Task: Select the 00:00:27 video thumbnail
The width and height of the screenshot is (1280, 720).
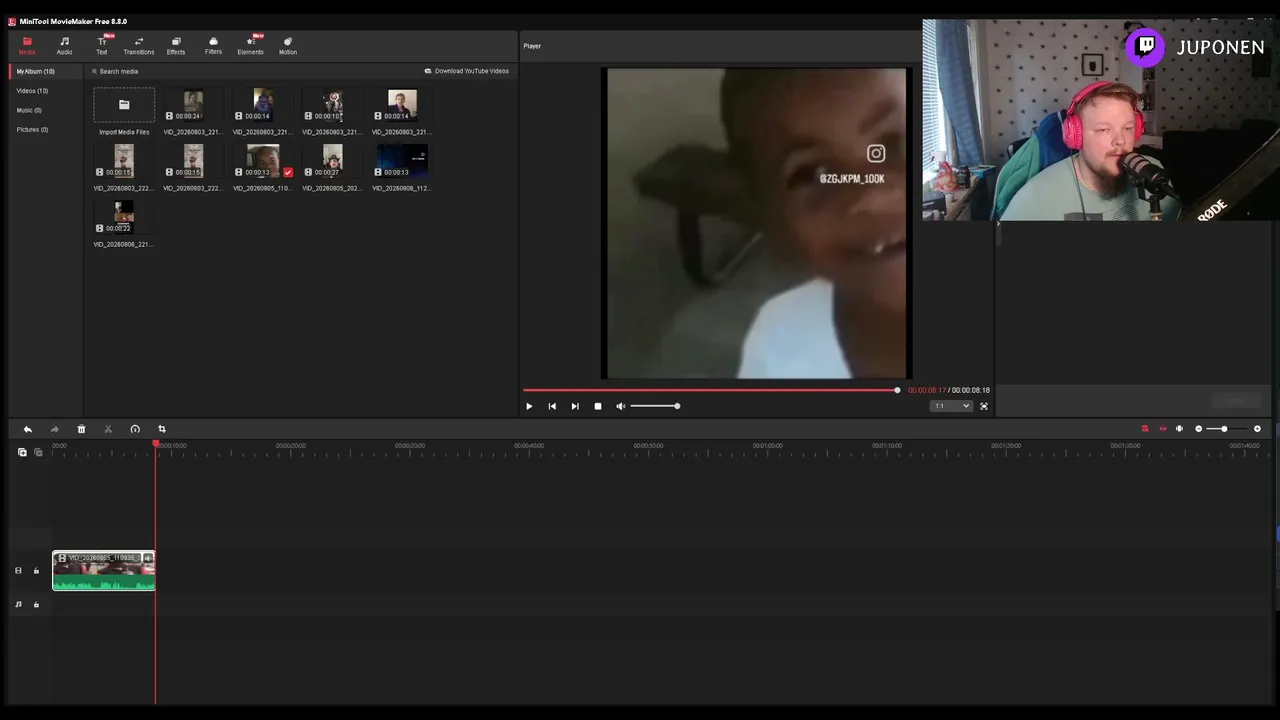Action: click(x=333, y=161)
